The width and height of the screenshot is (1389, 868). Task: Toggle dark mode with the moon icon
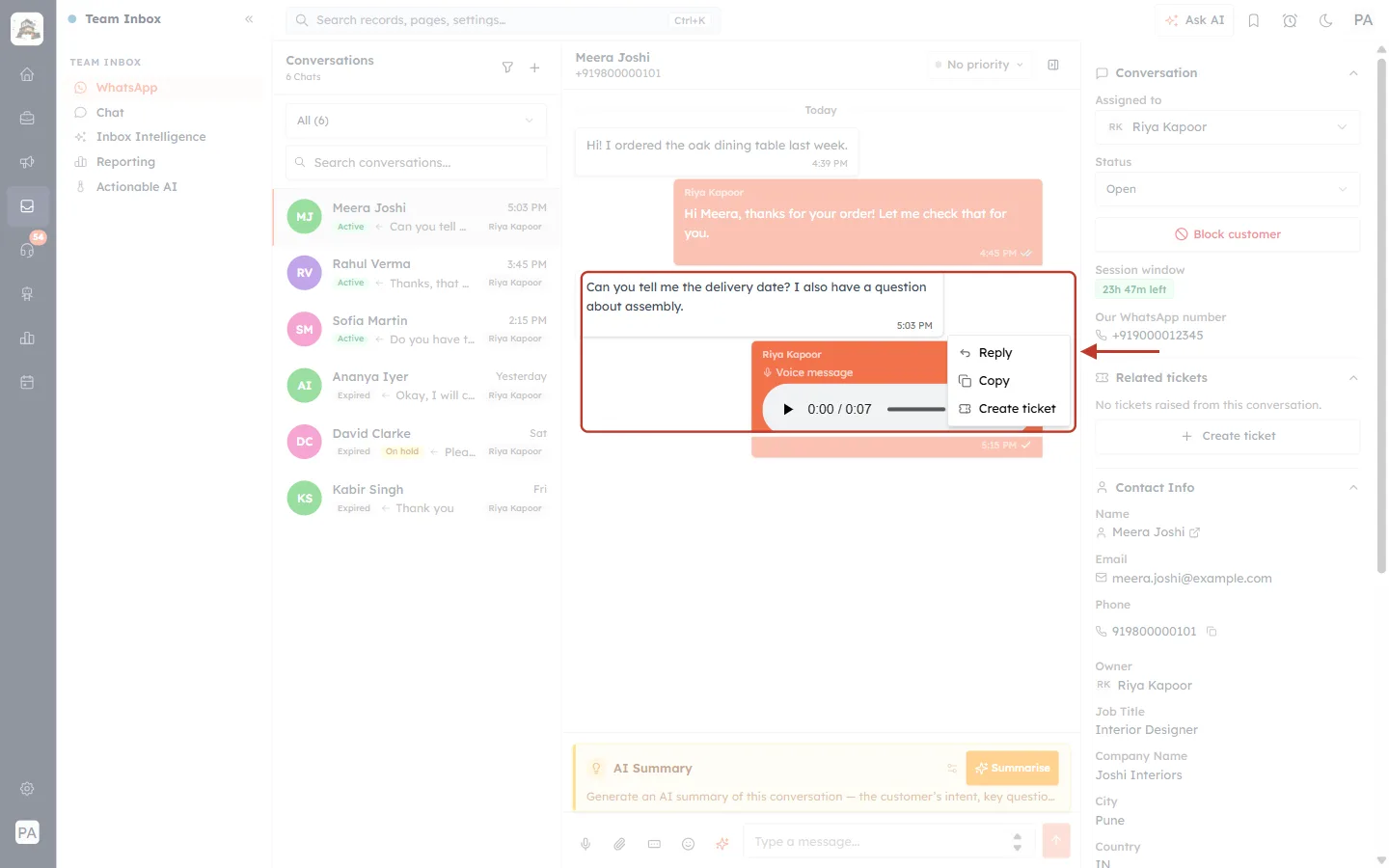(x=1326, y=20)
